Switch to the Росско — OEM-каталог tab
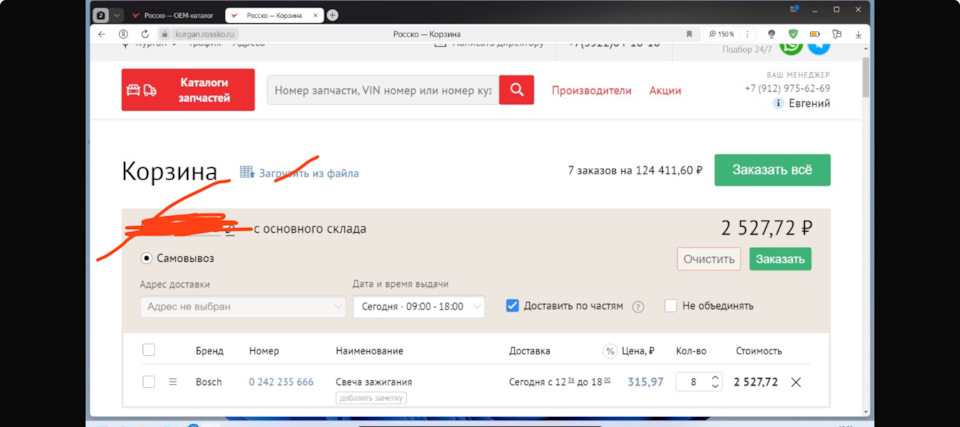The image size is (960, 427). coord(173,15)
